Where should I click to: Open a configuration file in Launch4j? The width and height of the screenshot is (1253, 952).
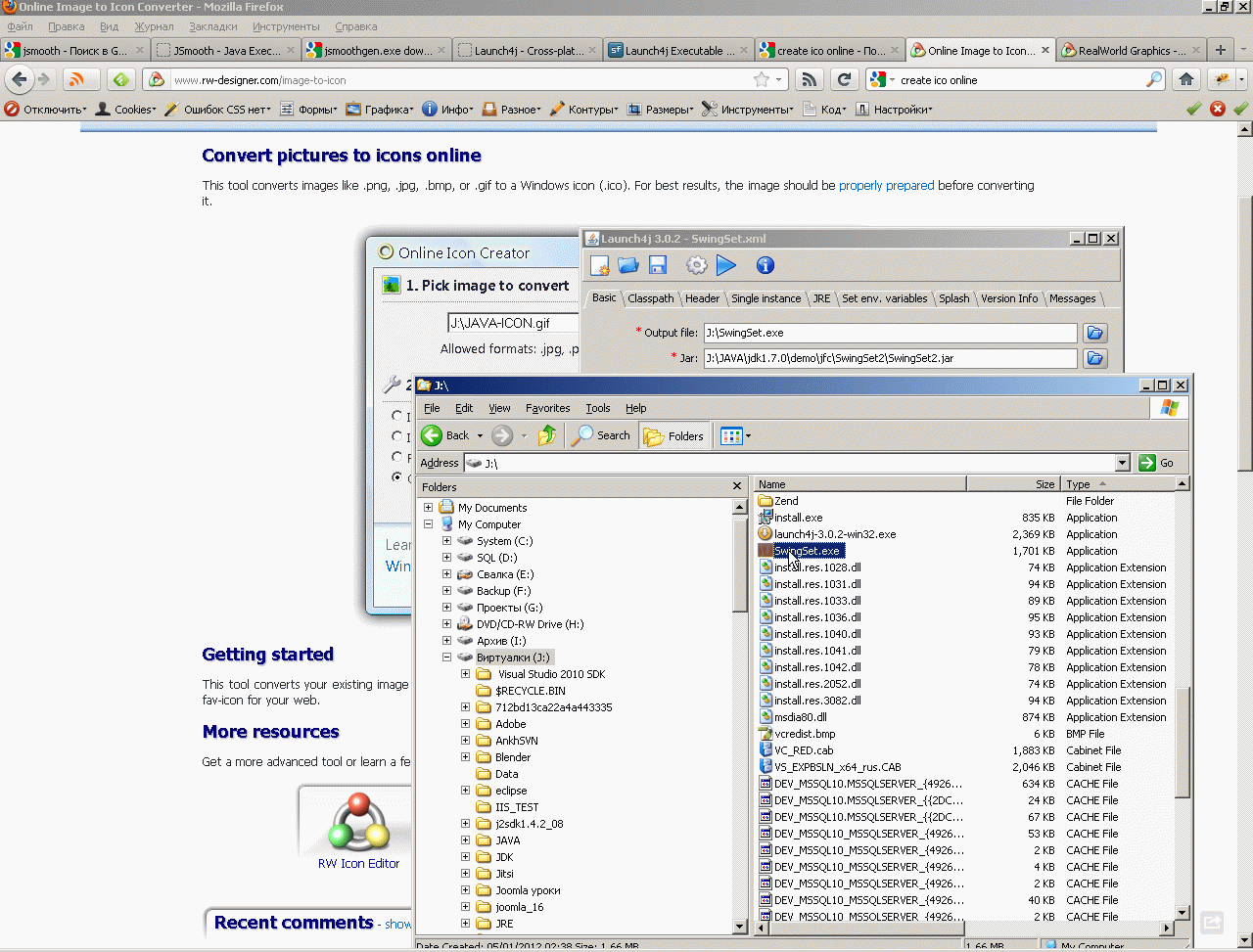tap(628, 265)
